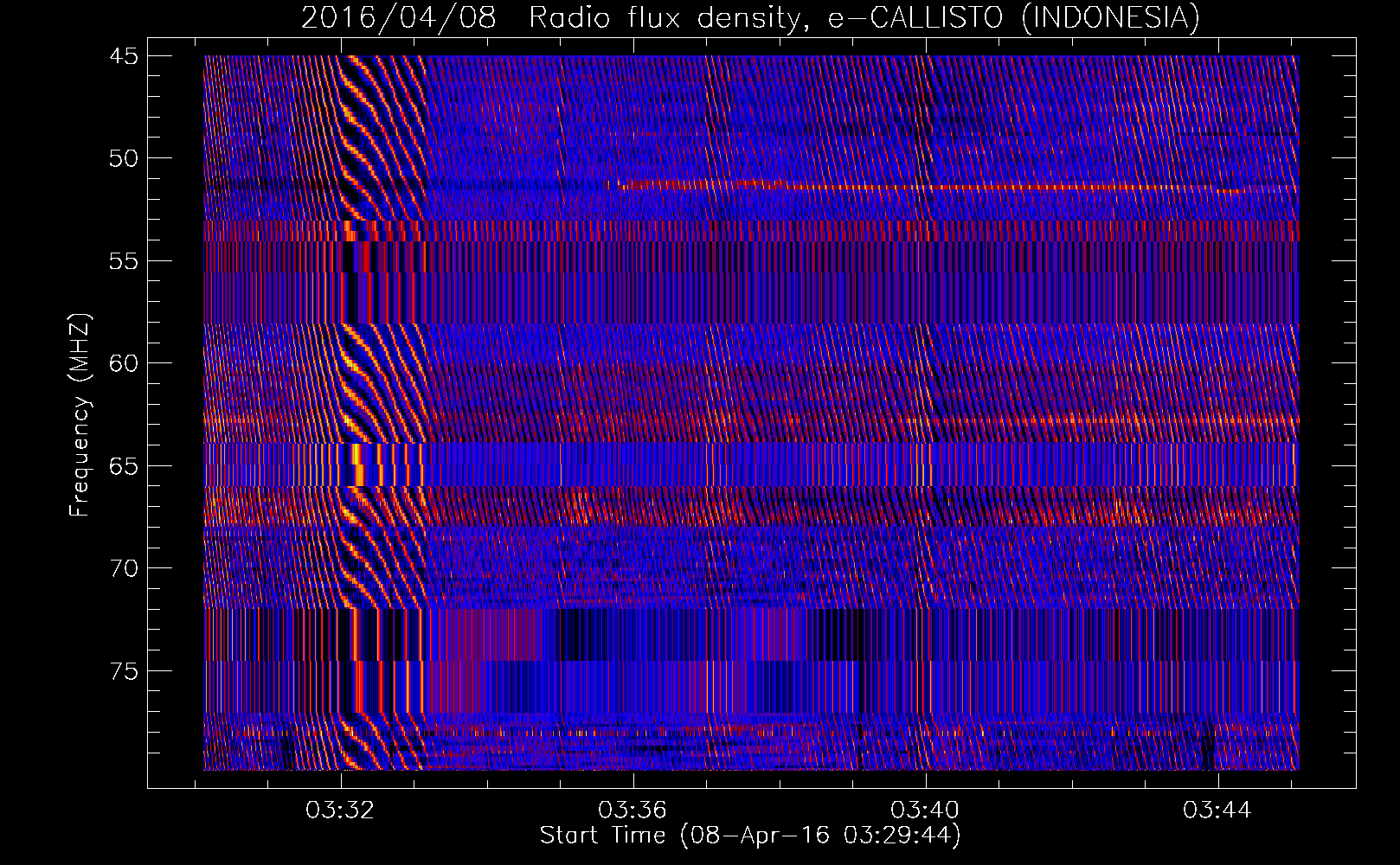Click the 75 frequency tick label
1400x865 pixels.
coord(124,671)
